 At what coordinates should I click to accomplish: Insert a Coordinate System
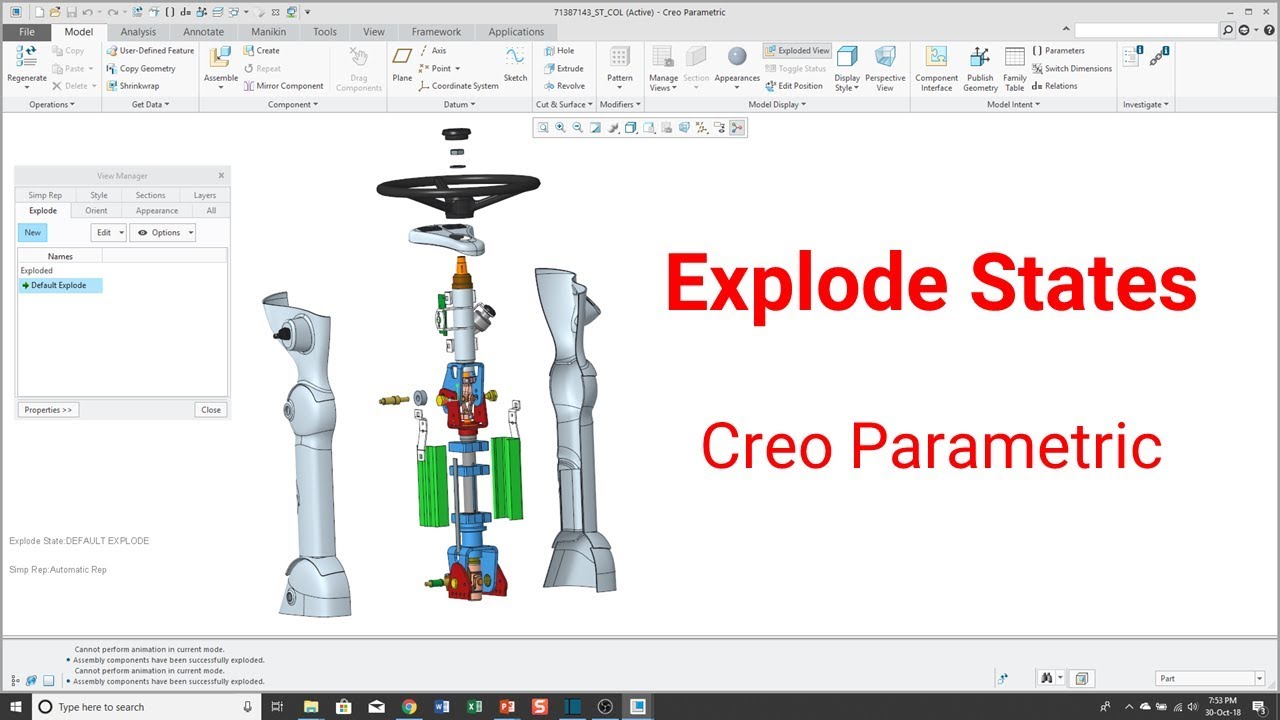point(458,86)
